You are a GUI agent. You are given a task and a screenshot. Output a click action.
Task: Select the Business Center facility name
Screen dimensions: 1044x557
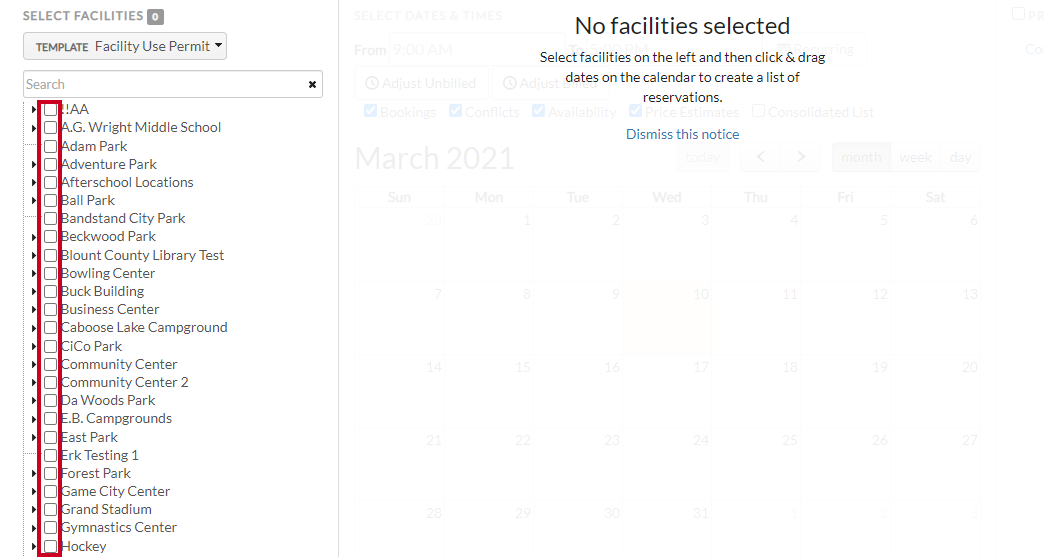click(x=110, y=309)
